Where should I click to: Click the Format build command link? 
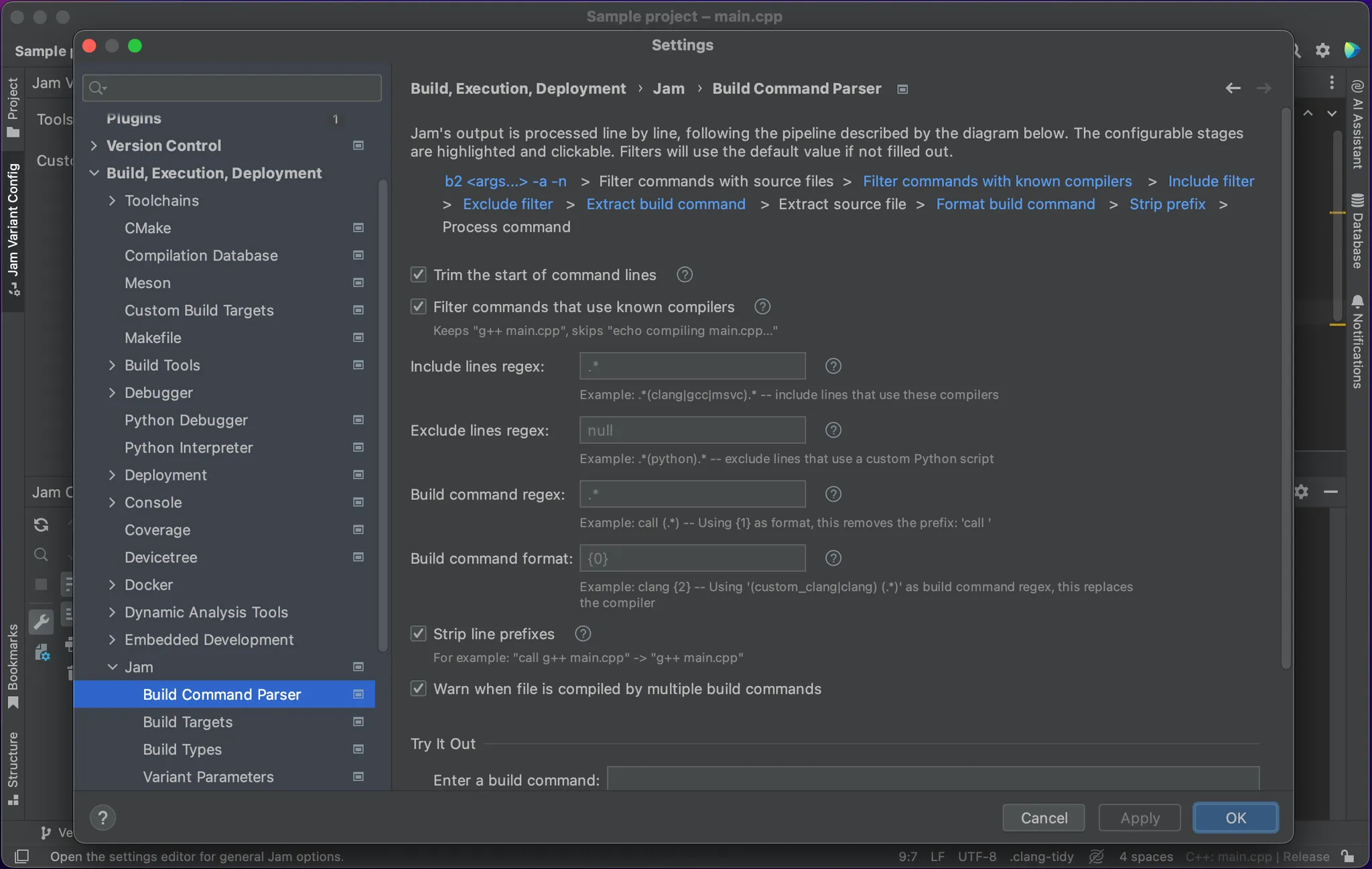coord(1016,204)
